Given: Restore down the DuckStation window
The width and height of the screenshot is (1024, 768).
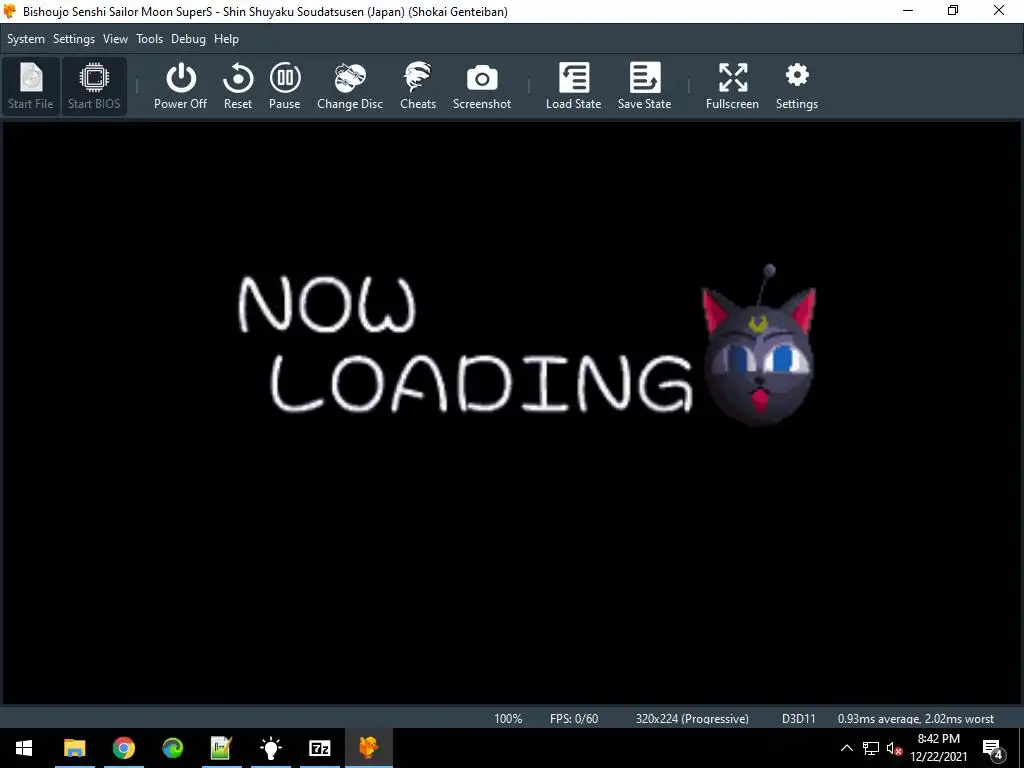Looking at the screenshot, I should (953, 10).
